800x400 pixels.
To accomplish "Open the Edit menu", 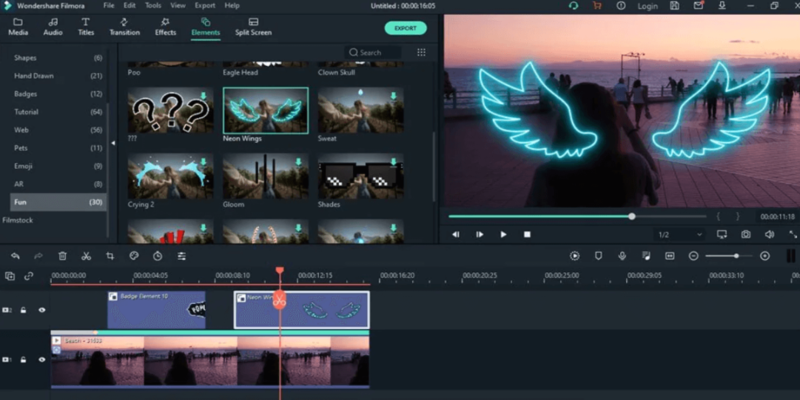I will [130, 6].
